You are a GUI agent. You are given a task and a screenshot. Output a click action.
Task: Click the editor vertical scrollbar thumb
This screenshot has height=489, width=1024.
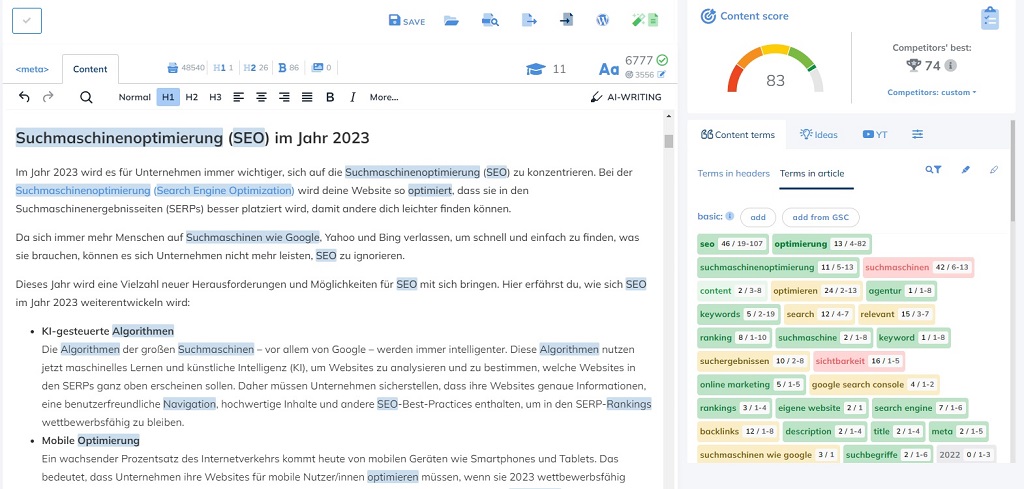pyautogui.click(x=668, y=142)
